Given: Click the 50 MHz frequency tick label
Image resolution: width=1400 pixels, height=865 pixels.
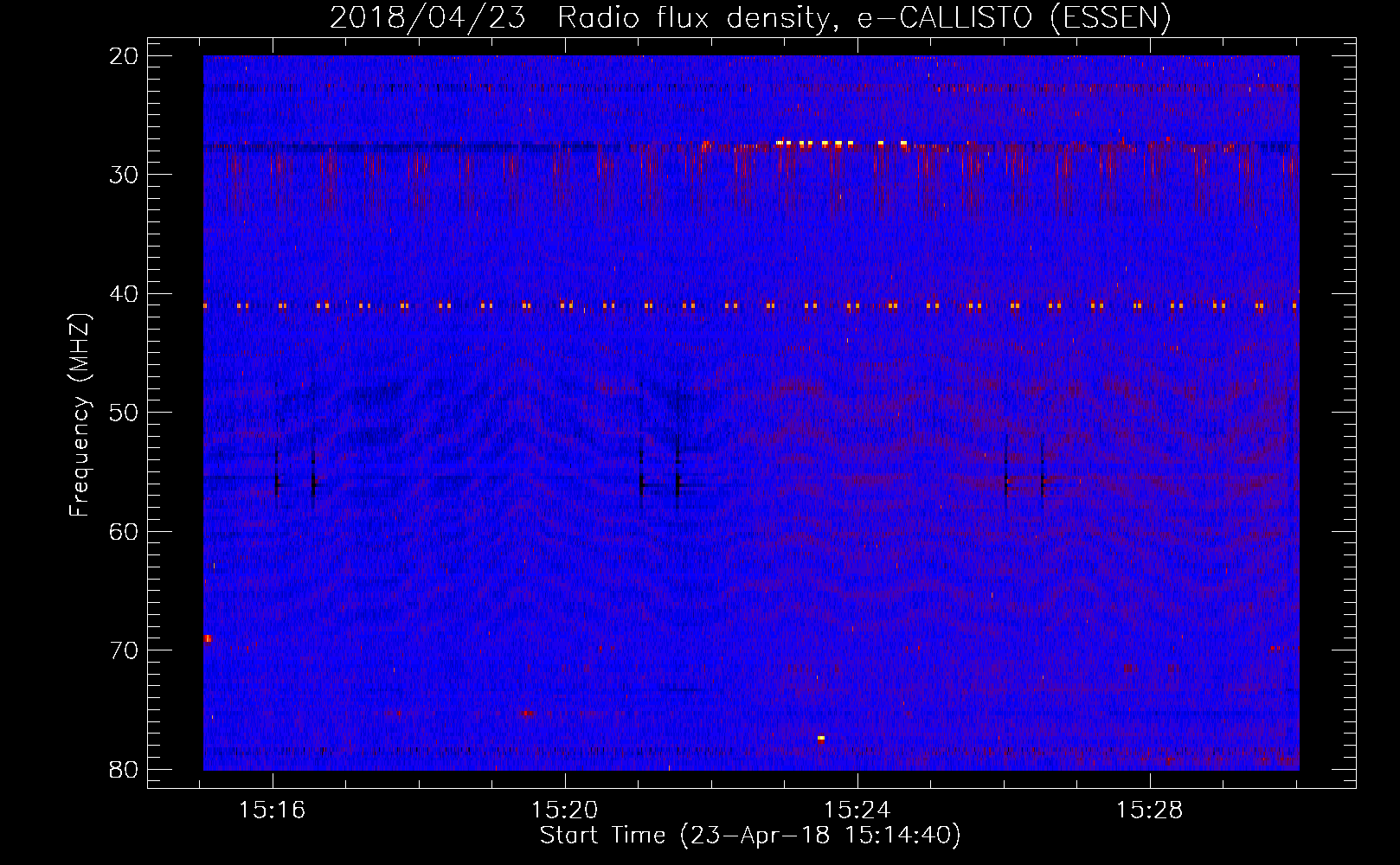Looking at the screenshot, I should coord(124,413).
